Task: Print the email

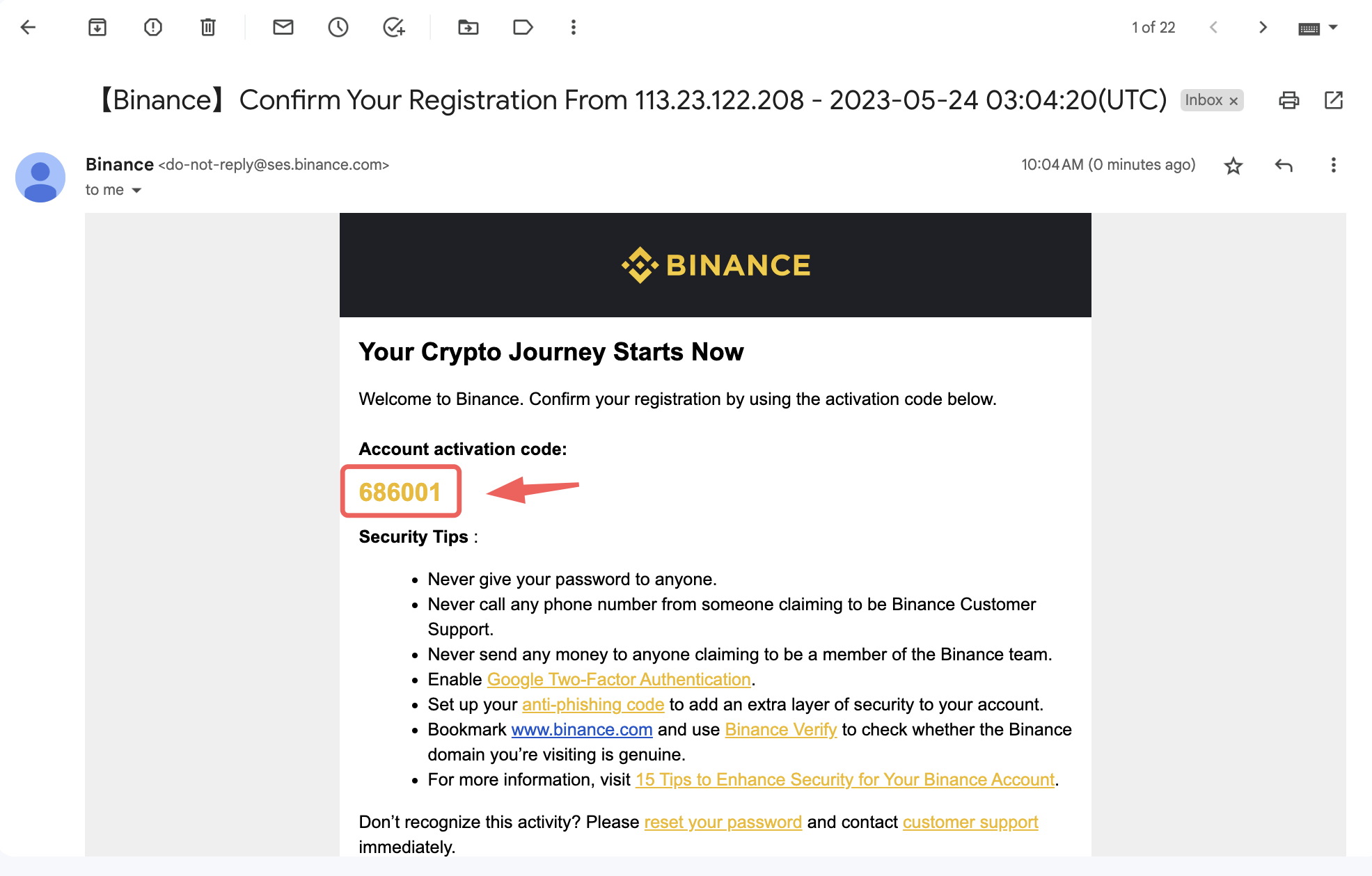Action: click(x=1288, y=99)
